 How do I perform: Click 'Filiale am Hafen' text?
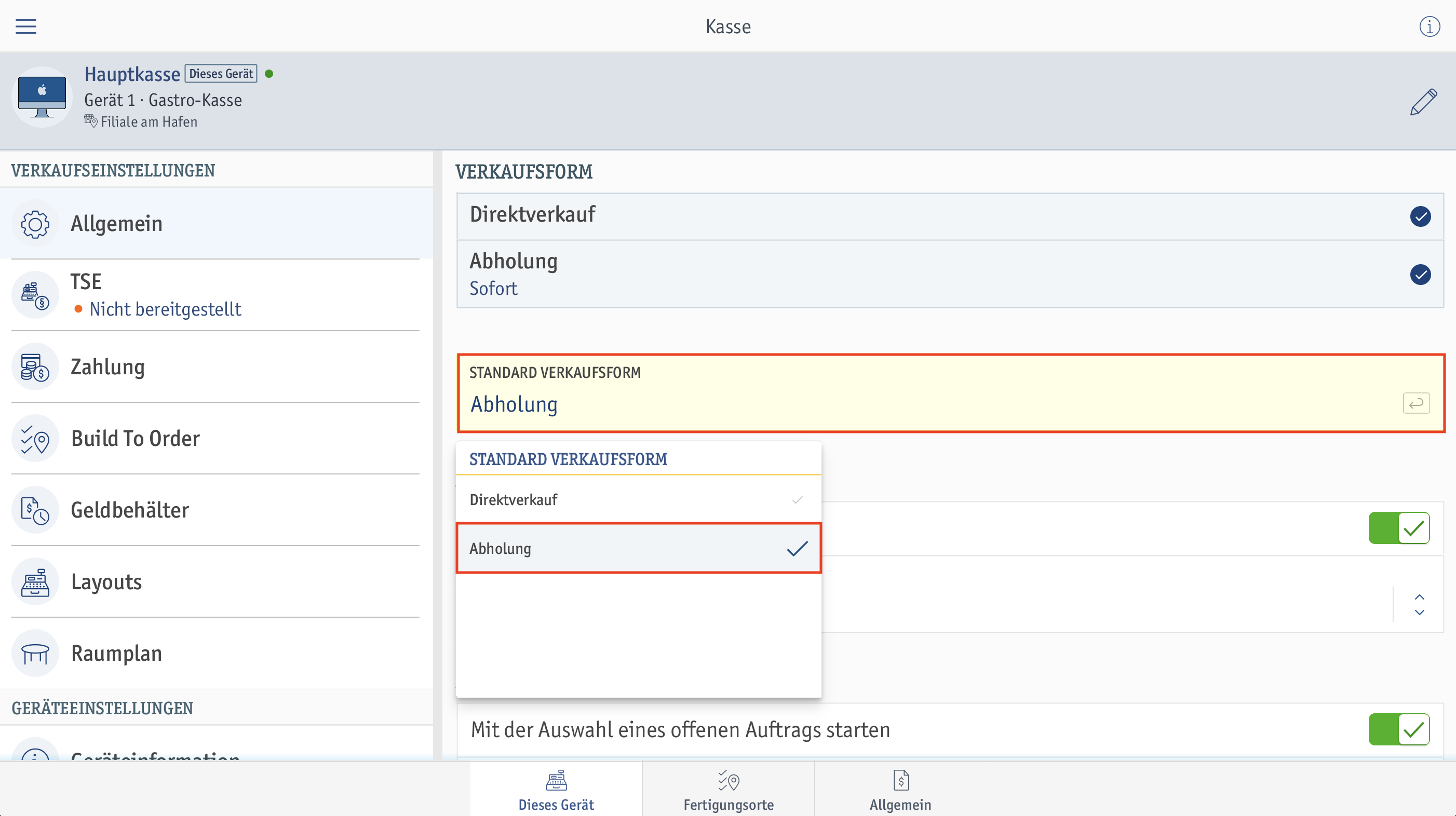[x=149, y=121]
